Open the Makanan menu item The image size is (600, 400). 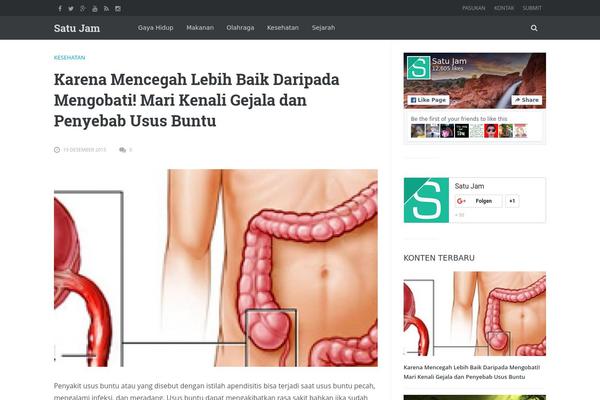click(x=200, y=28)
